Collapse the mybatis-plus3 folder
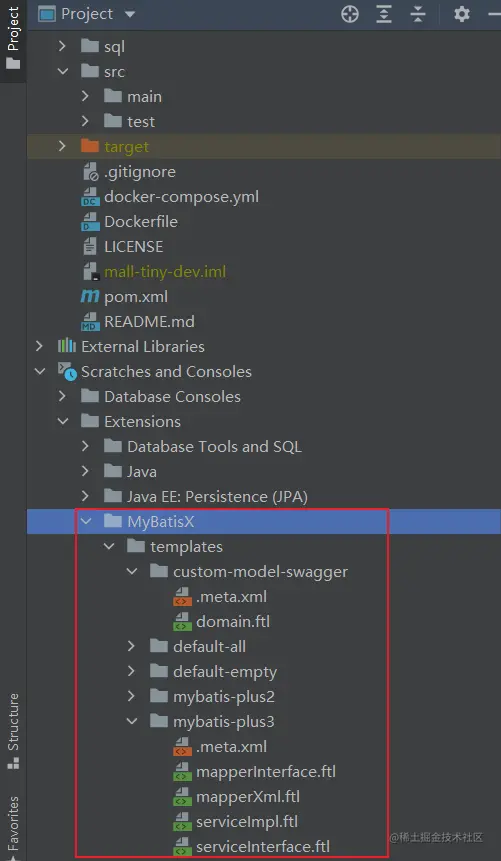 132,722
